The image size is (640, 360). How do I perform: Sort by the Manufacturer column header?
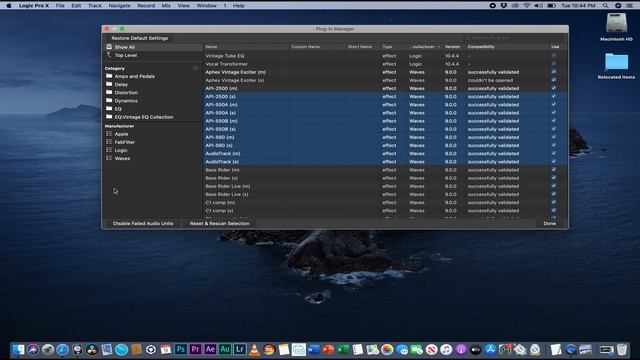(x=424, y=47)
